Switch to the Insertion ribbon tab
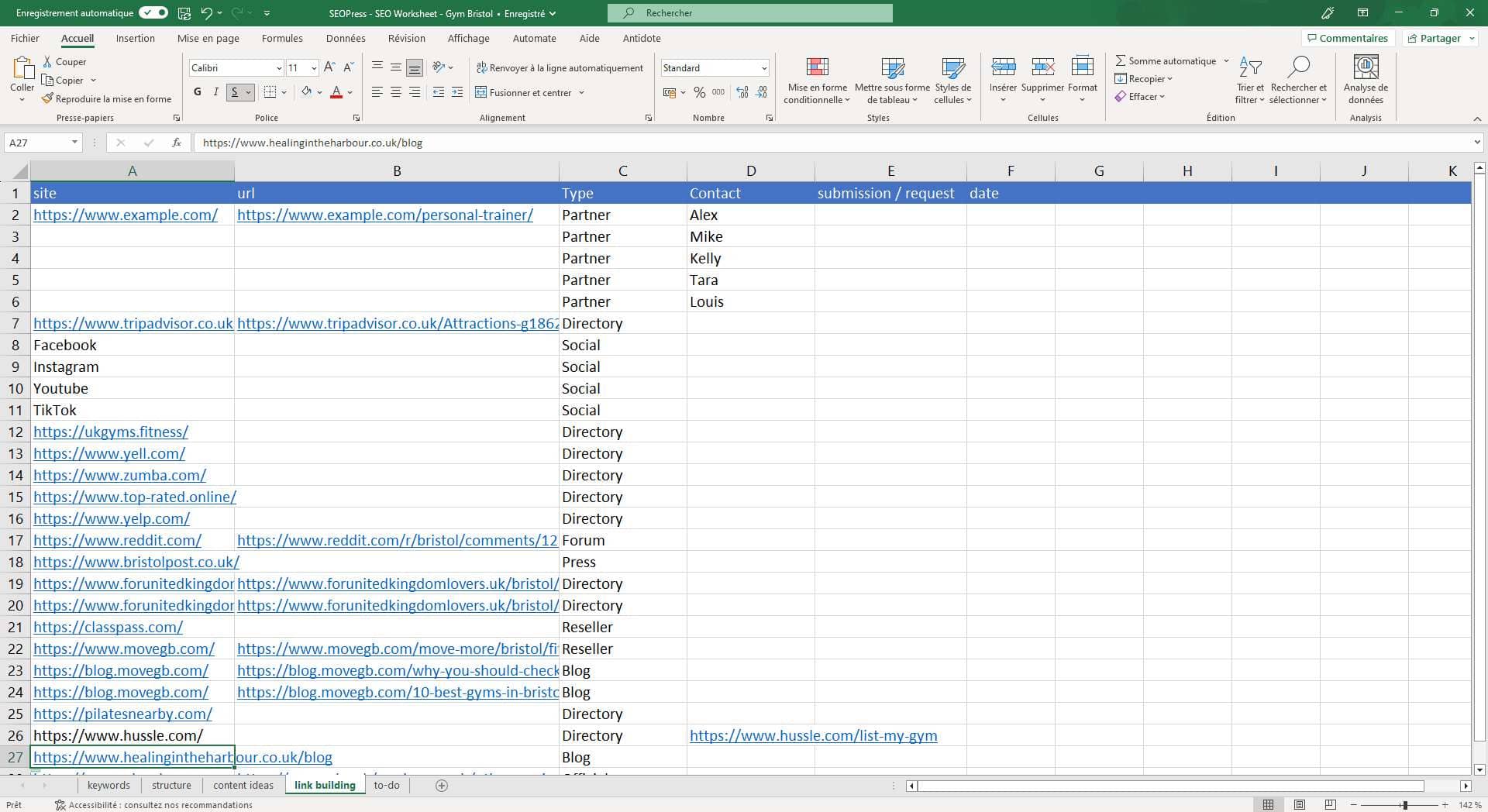The width and height of the screenshot is (1488, 812). [135, 38]
